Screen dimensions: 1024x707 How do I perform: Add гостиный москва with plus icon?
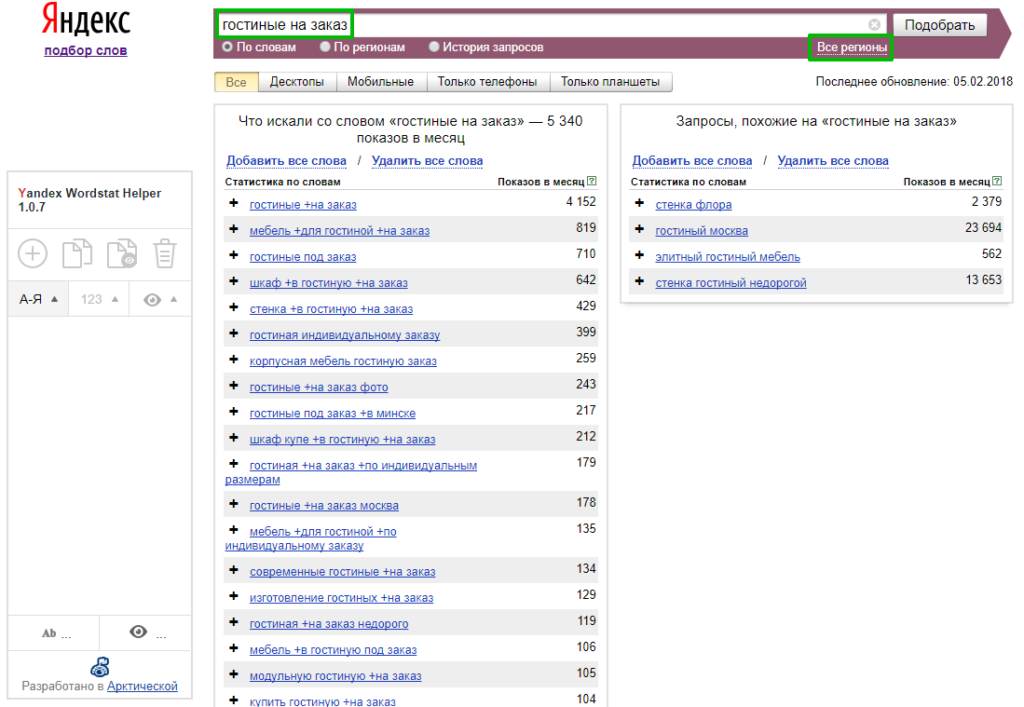click(x=639, y=229)
